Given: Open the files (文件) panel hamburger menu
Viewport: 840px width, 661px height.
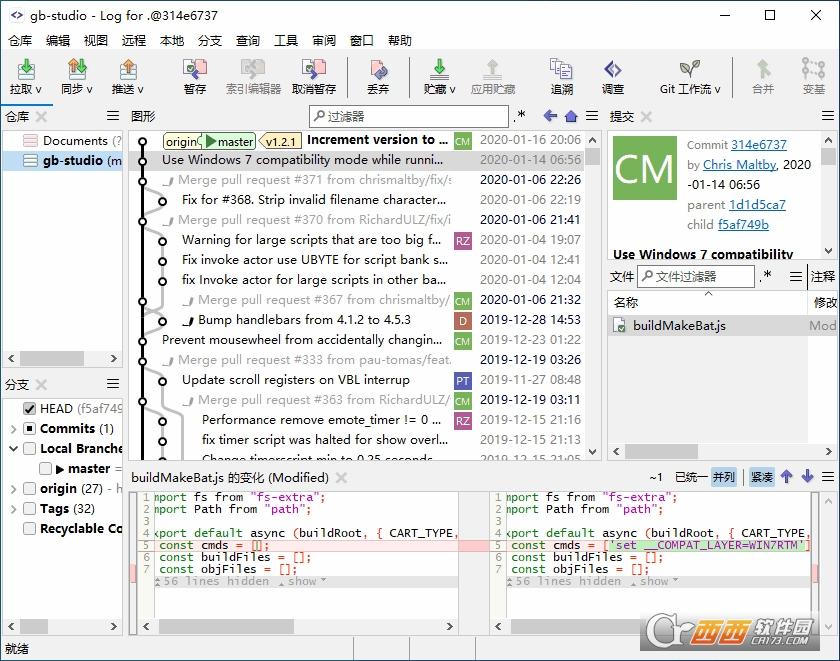Looking at the screenshot, I should (x=796, y=276).
